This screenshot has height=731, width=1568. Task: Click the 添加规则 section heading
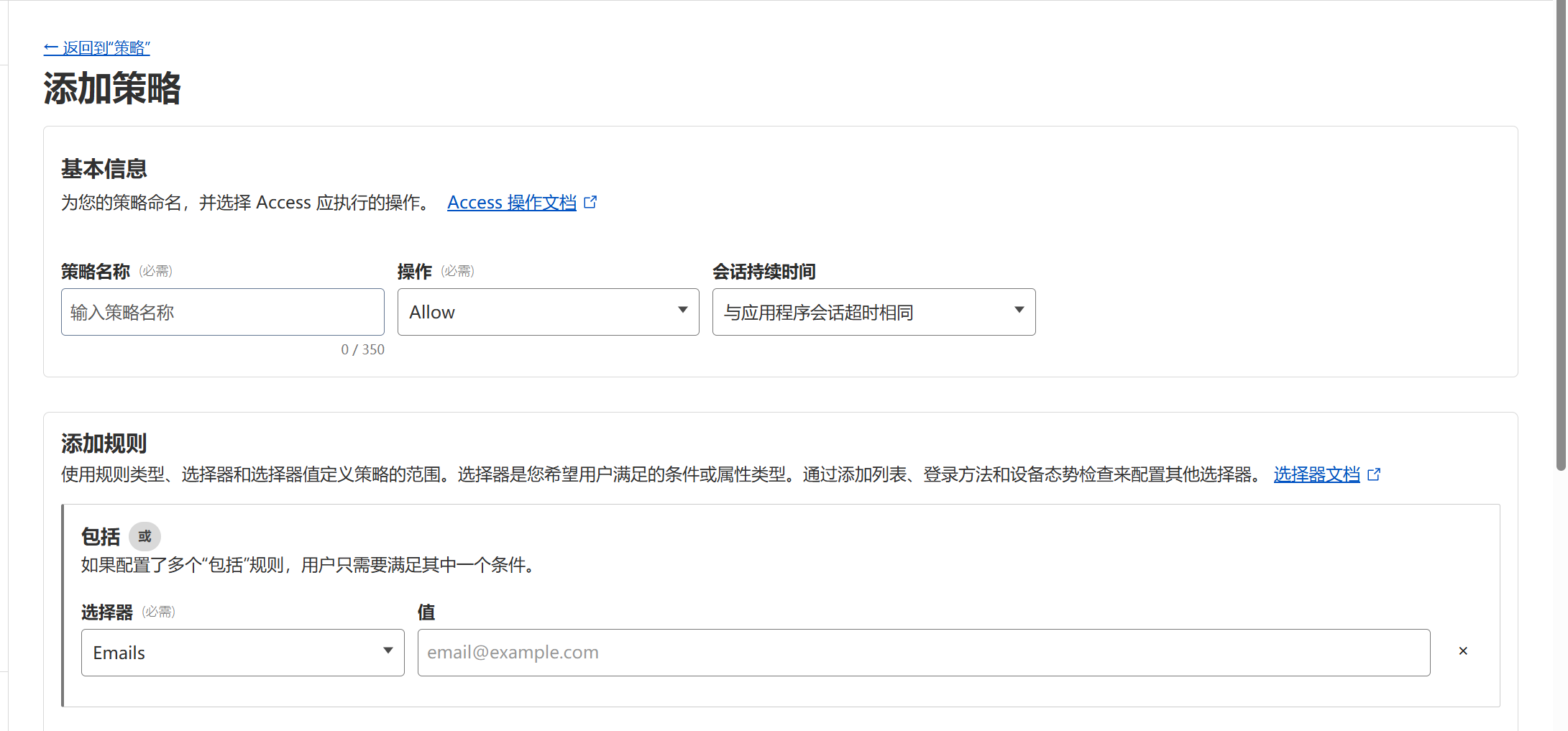(104, 443)
